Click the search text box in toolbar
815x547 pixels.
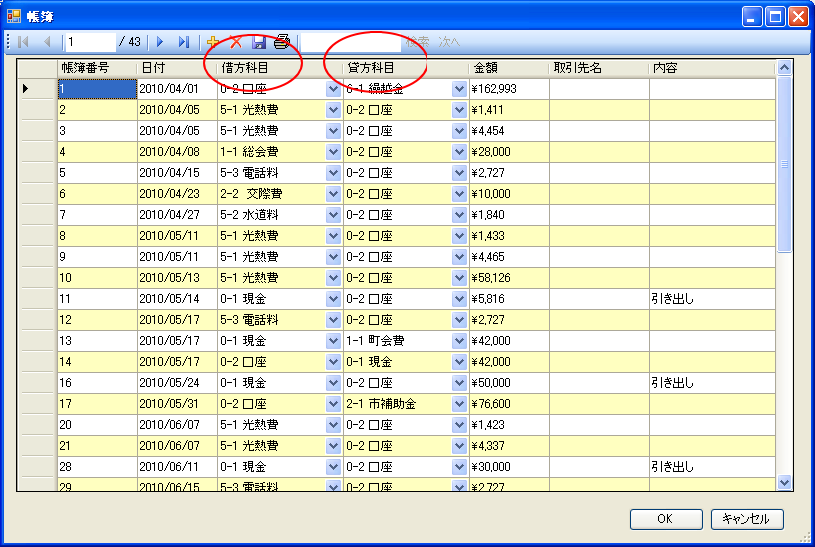pyautogui.click(x=350, y=42)
